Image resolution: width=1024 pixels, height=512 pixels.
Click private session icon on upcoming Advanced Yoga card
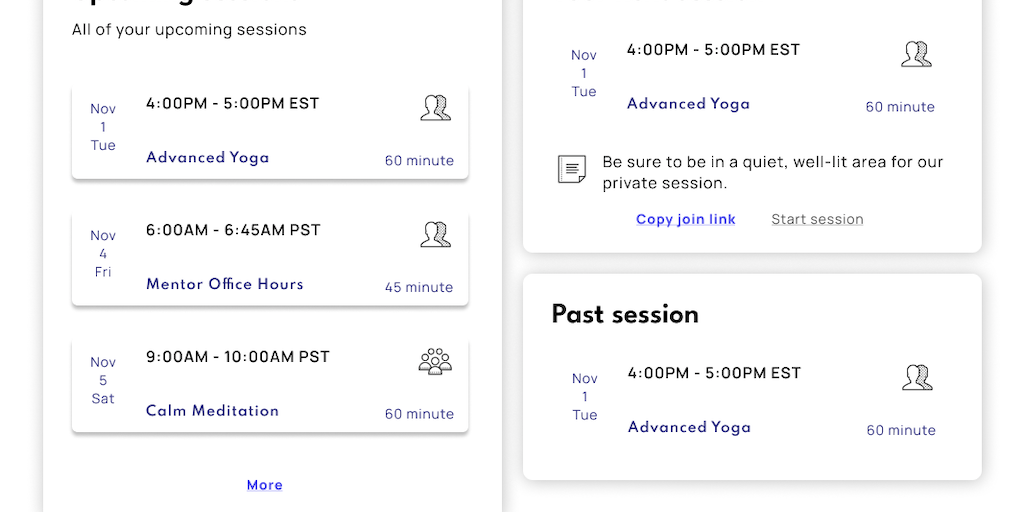point(435,108)
